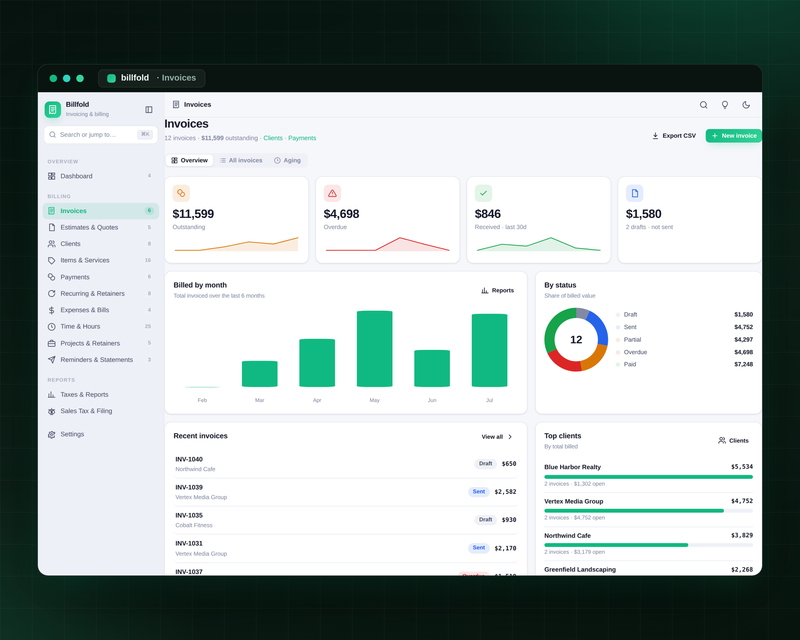The width and height of the screenshot is (800, 640).
Task: Open Items & Services section
Action: point(101,260)
